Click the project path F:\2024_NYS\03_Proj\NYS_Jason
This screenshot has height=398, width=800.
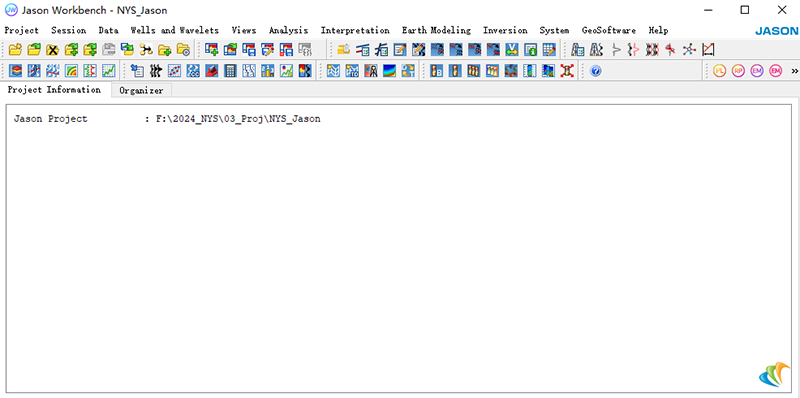(x=238, y=119)
